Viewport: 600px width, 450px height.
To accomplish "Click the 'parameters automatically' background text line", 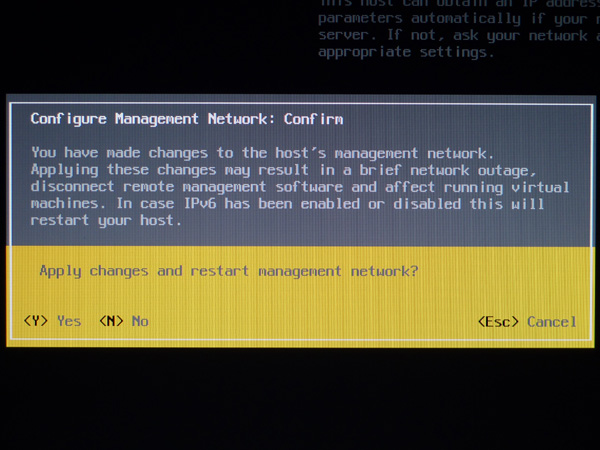I will (419, 18).
